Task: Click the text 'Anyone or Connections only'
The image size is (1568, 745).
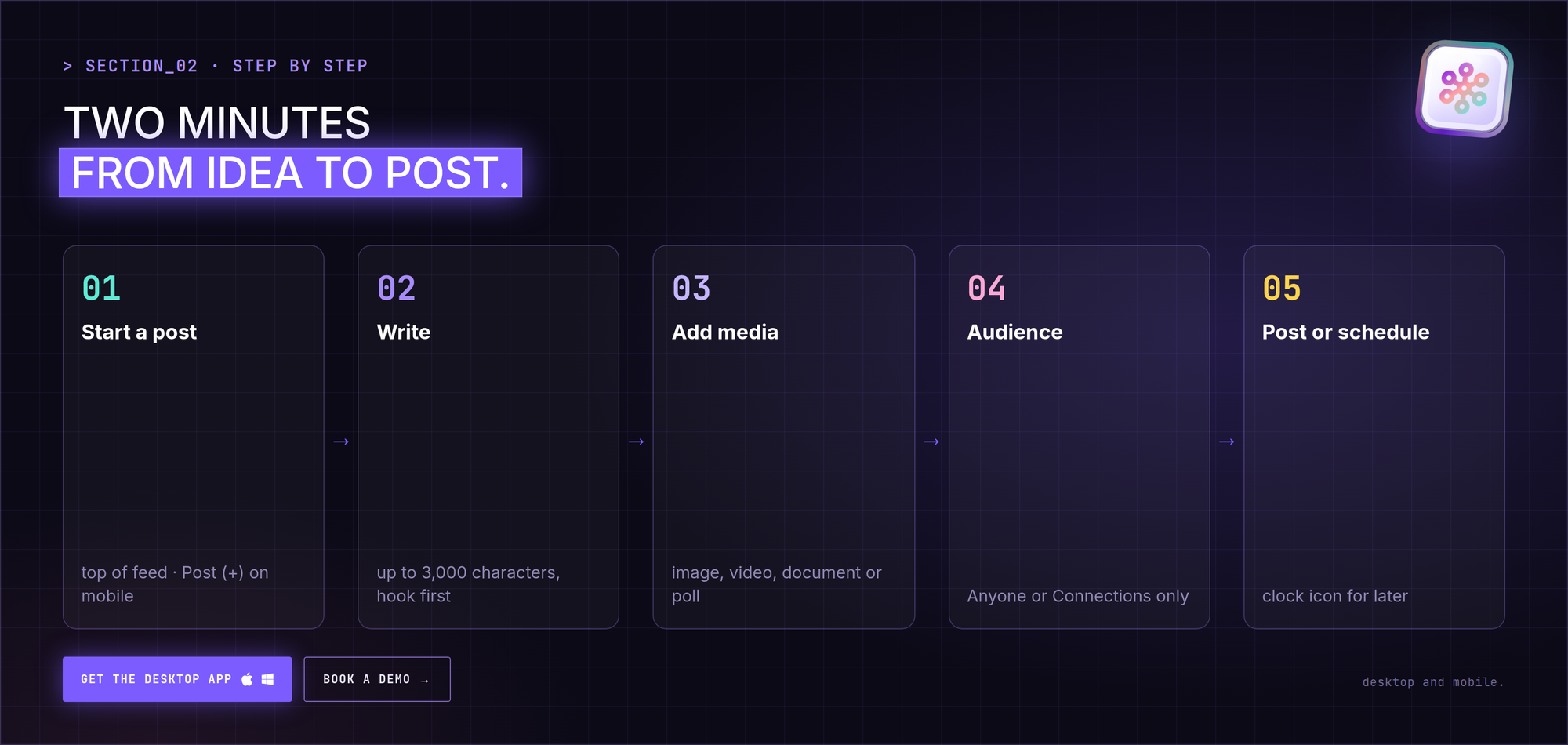Action: (1078, 596)
